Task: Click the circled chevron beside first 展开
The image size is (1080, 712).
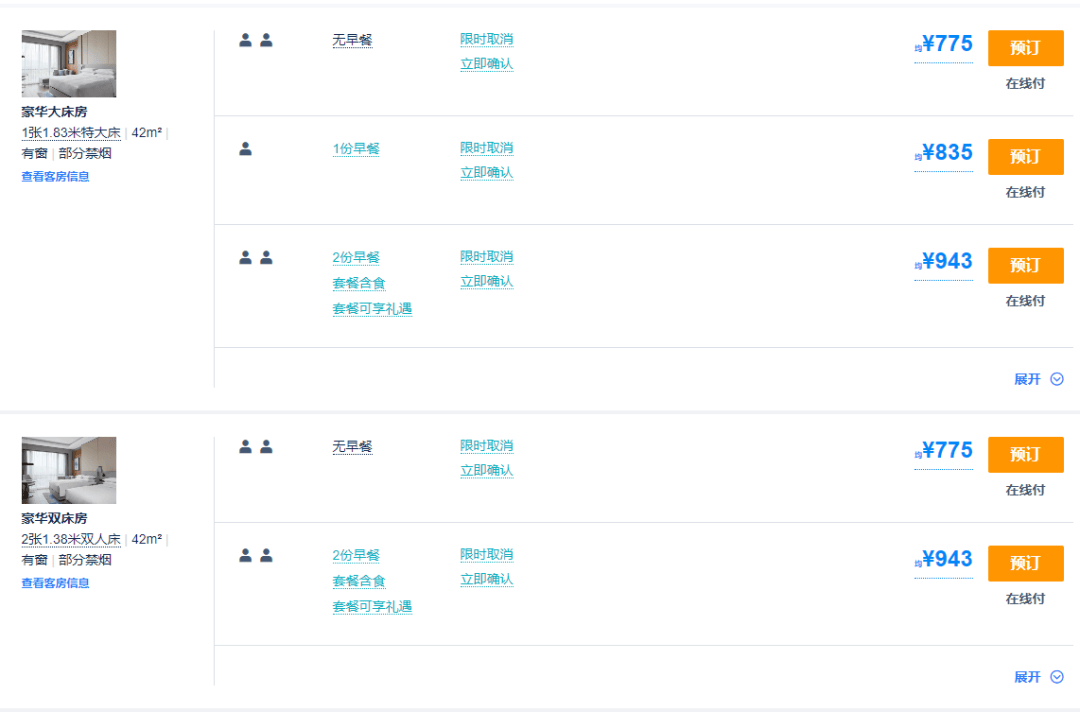Action: [1057, 379]
